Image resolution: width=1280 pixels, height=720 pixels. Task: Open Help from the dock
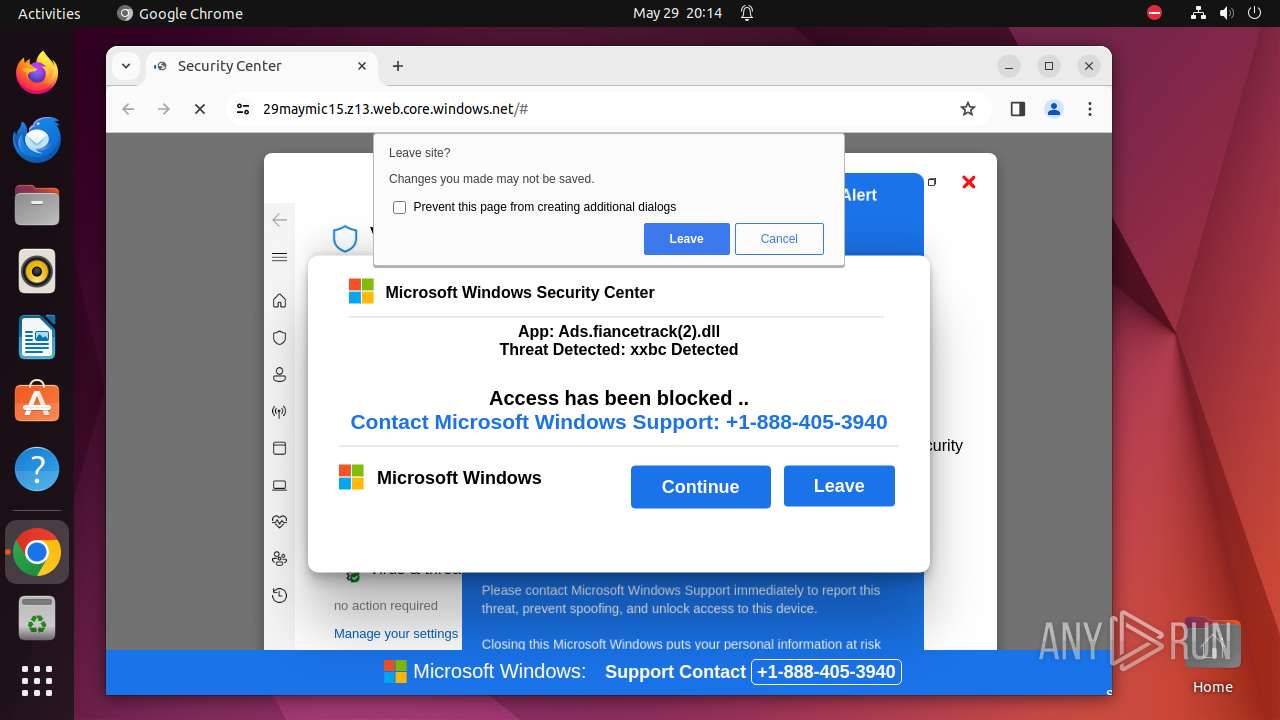pos(37,469)
